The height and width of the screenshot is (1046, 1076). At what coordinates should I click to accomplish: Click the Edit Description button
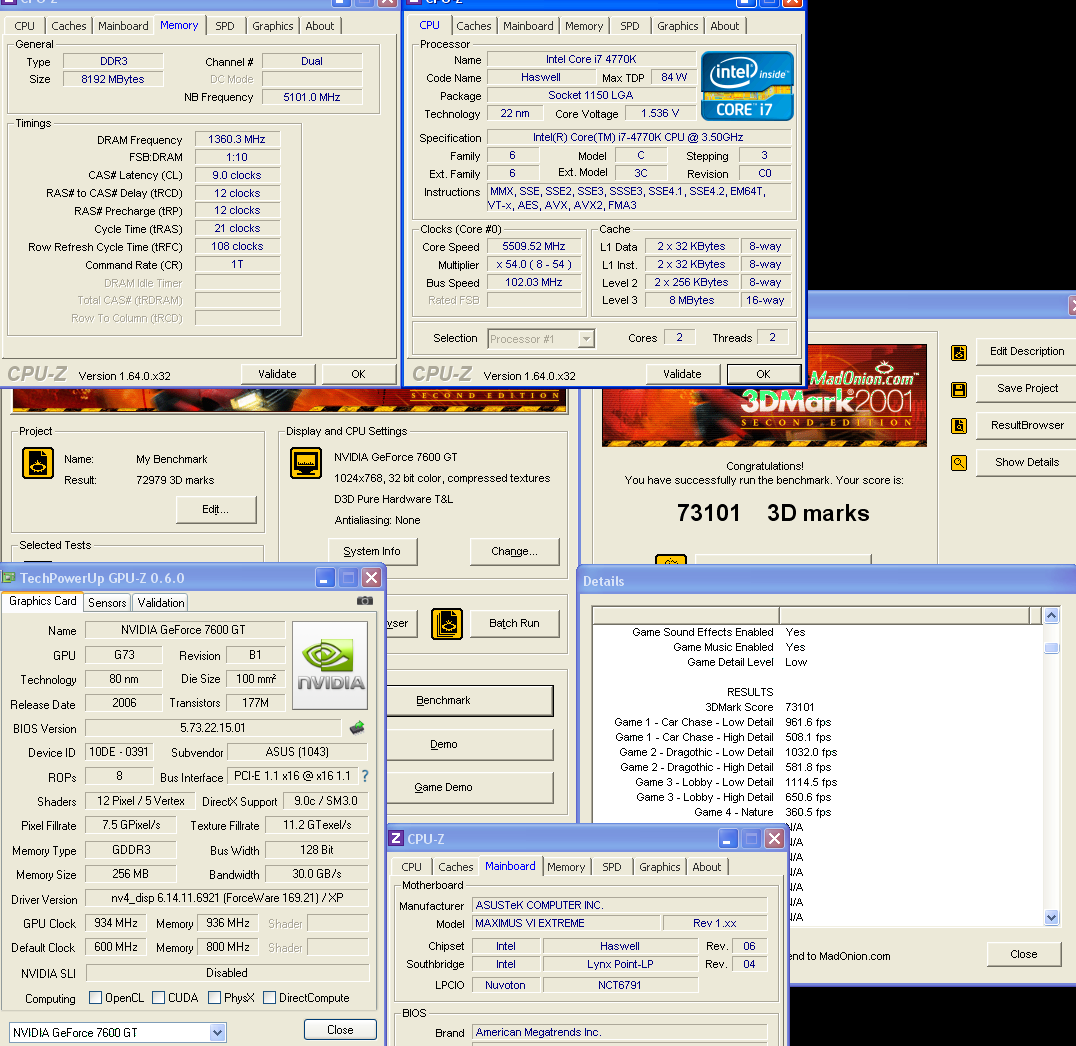(1027, 351)
